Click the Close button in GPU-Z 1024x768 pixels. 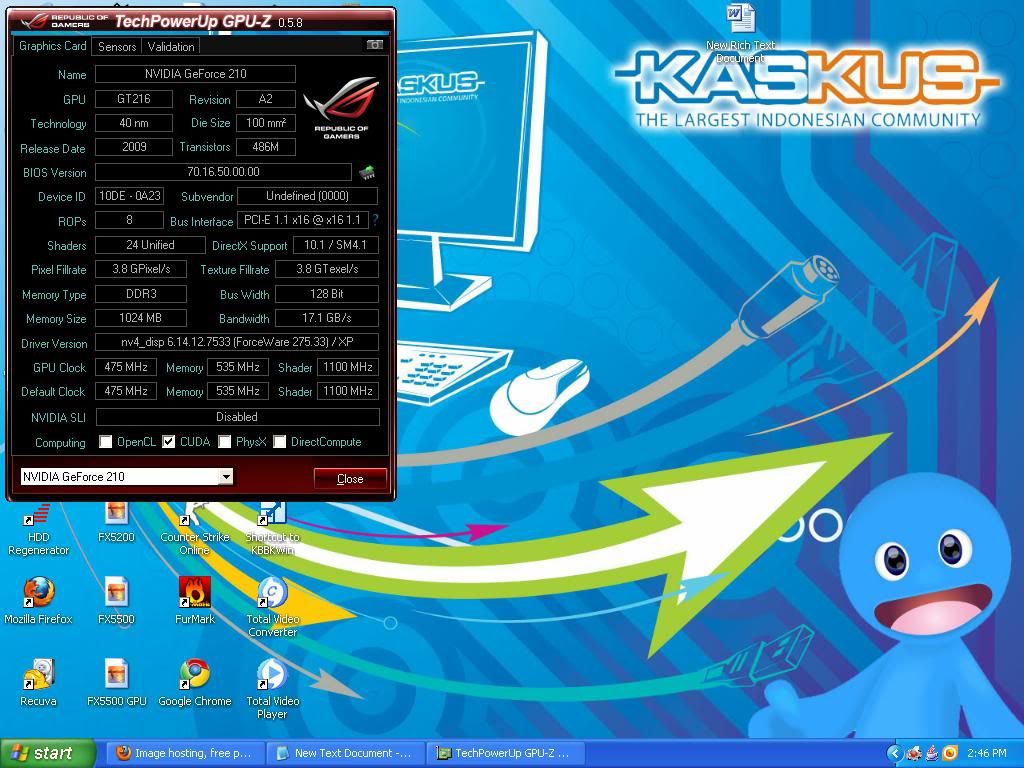click(x=350, y=479)
